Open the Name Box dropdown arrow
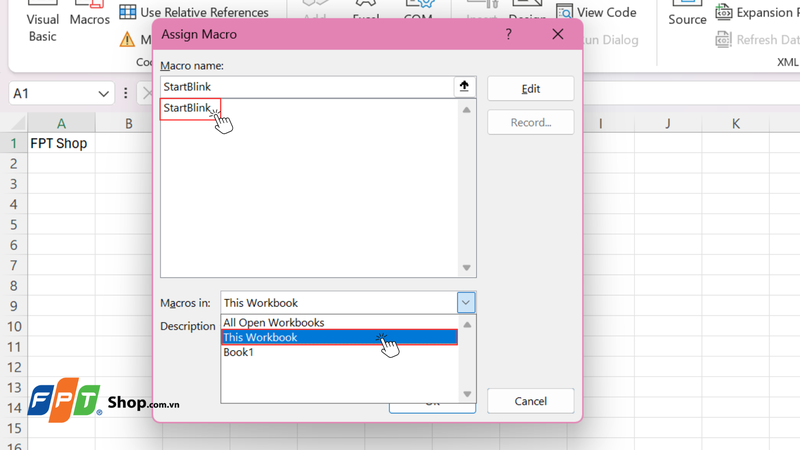Screen dimensions: 800x450 (104, 94)
